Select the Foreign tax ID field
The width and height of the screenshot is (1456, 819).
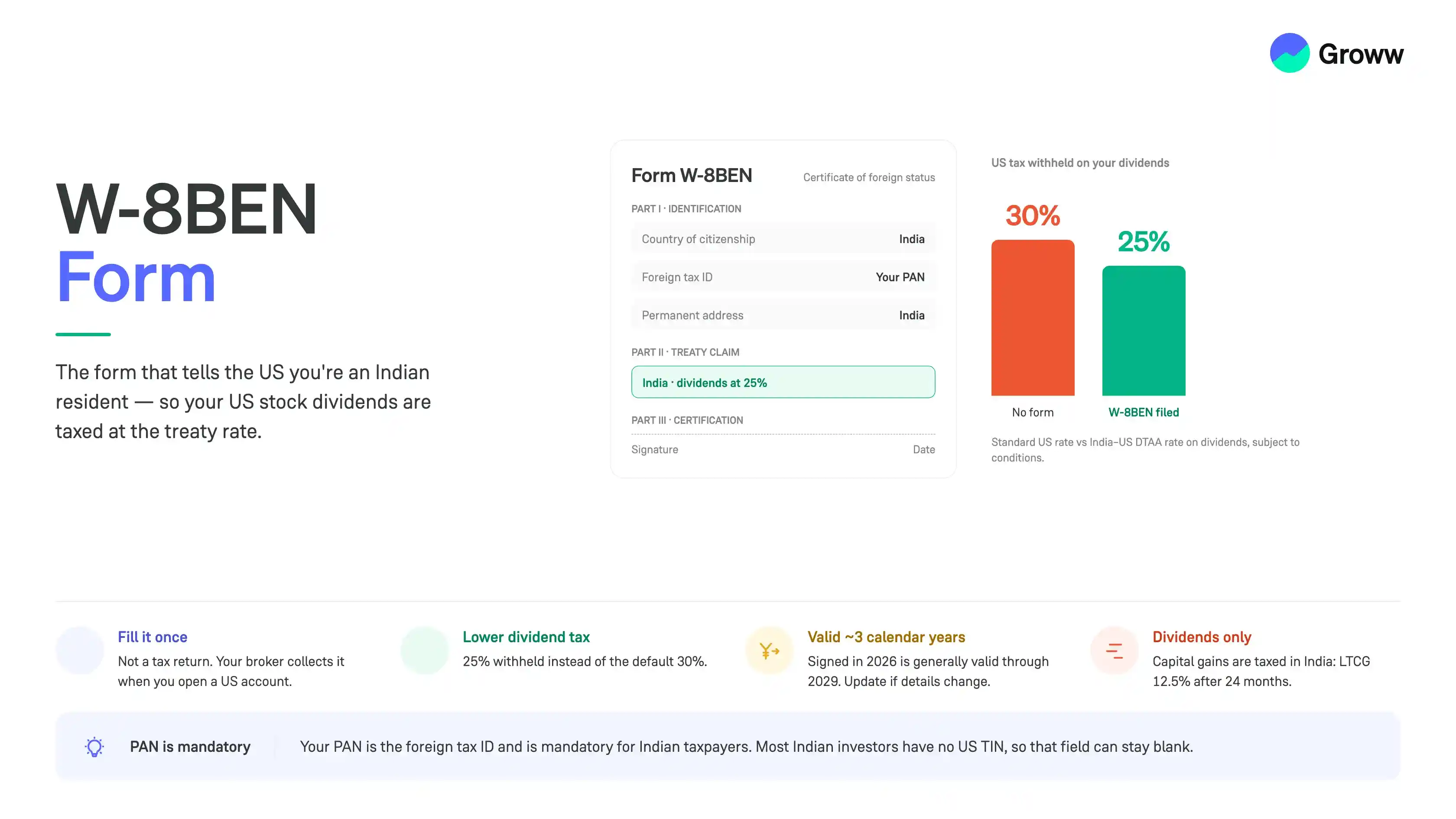783,277
